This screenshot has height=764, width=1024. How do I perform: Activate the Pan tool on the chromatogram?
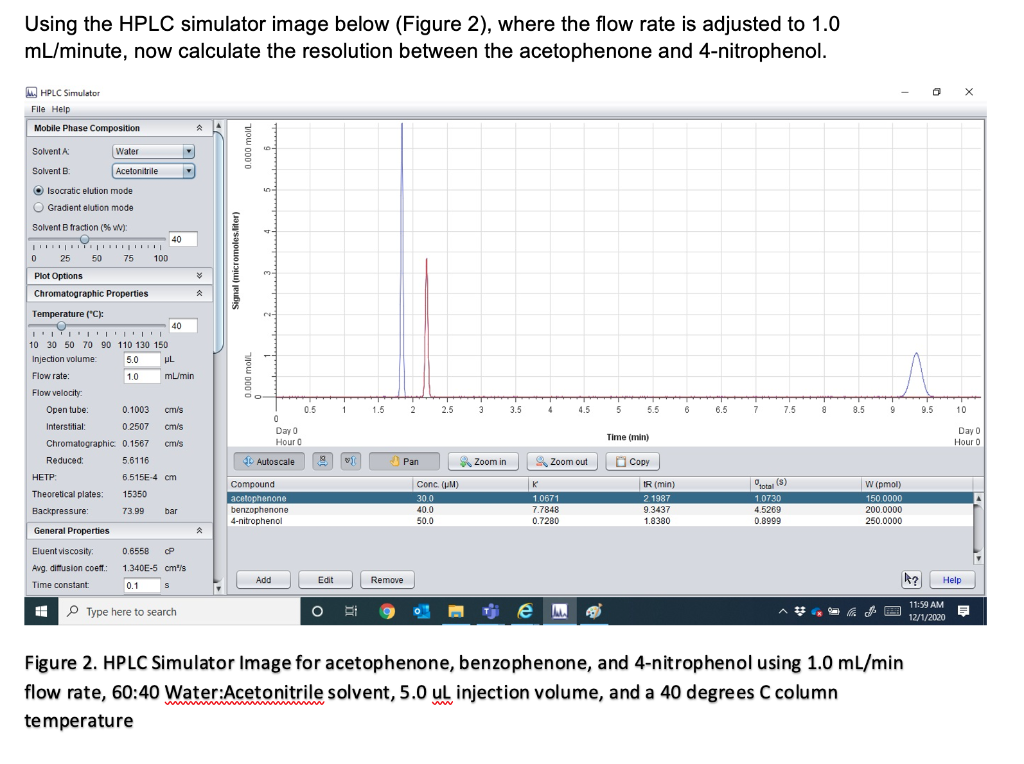tap(404, 461)
